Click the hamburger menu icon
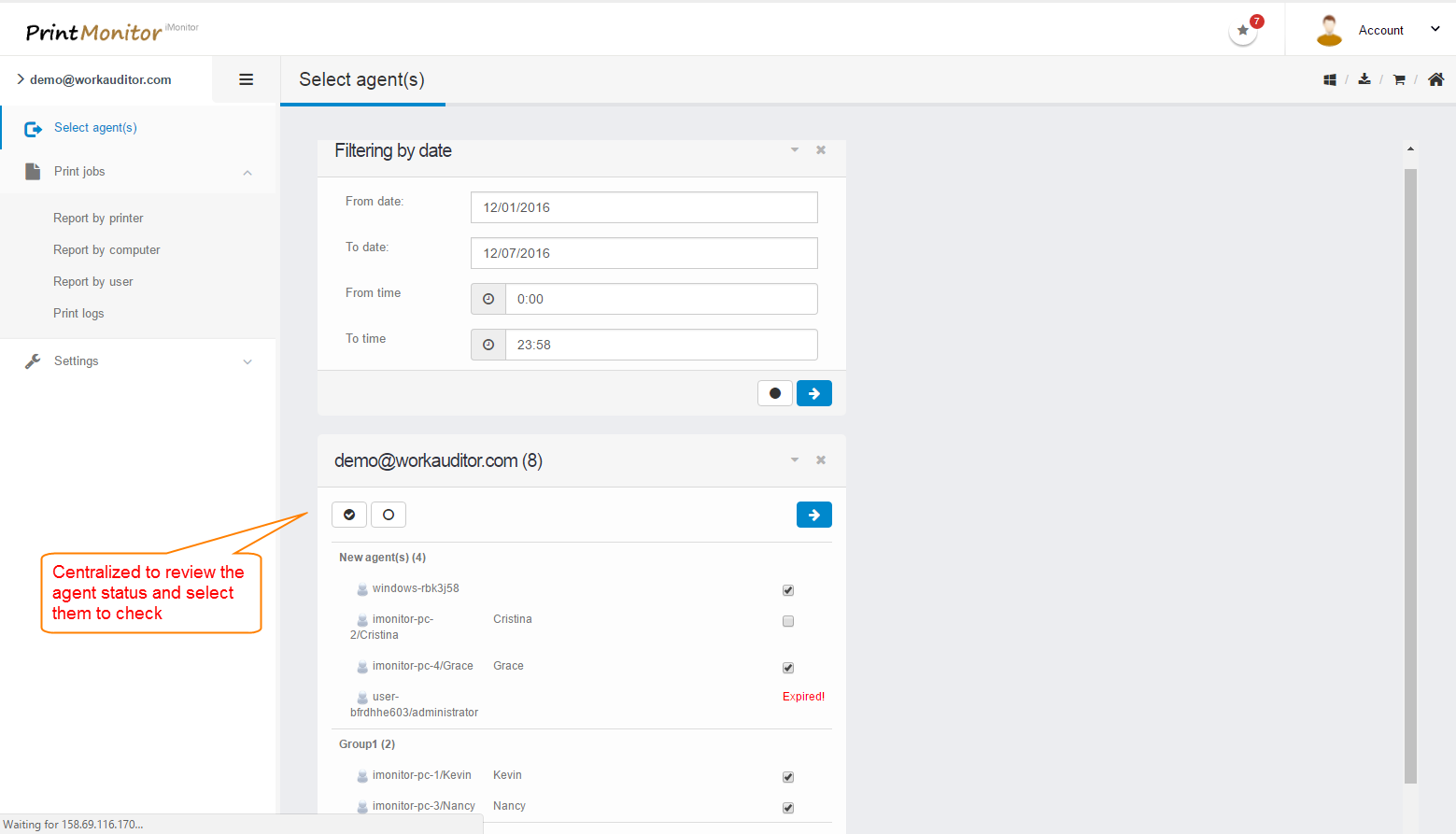 247,79
